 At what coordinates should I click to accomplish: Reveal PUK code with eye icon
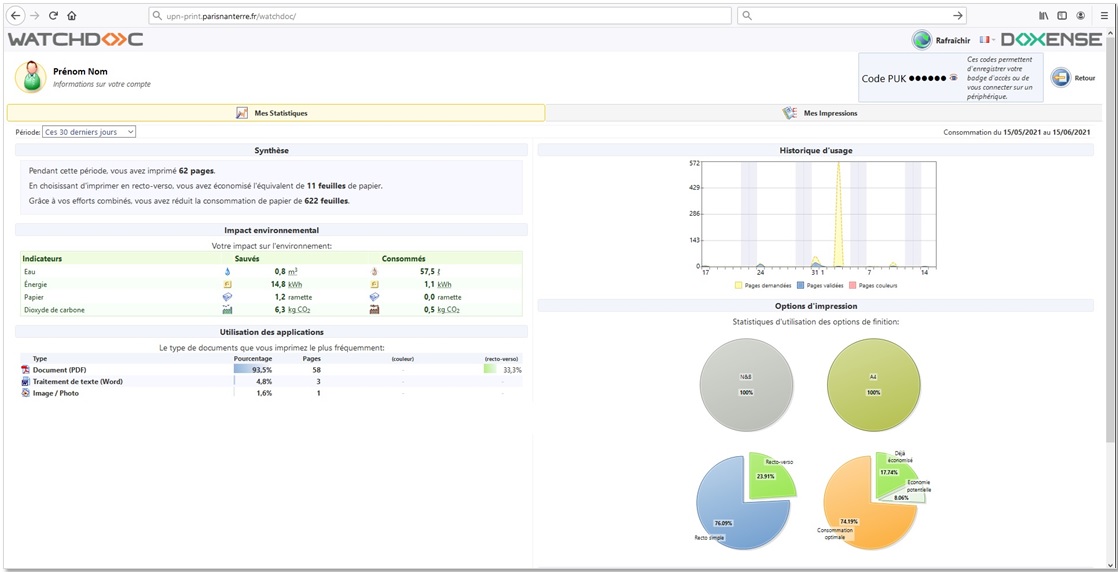(x=953, y=78)
